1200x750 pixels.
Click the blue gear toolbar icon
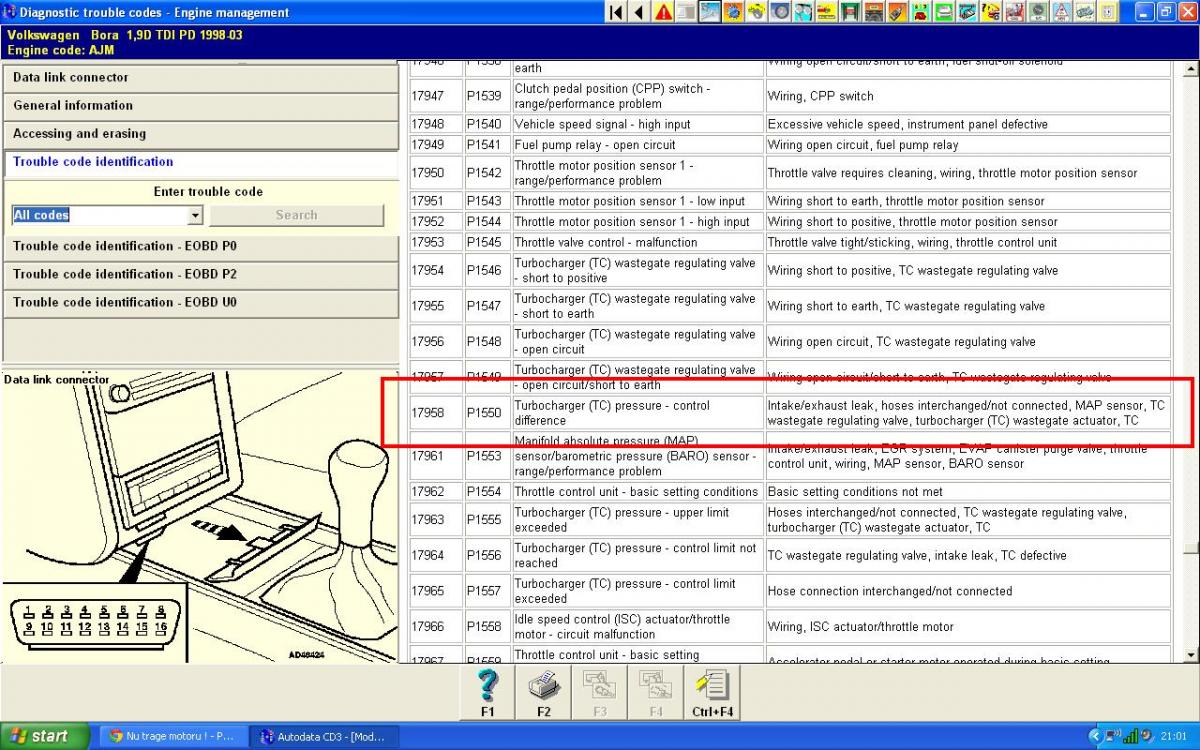(x=733, y=12)
